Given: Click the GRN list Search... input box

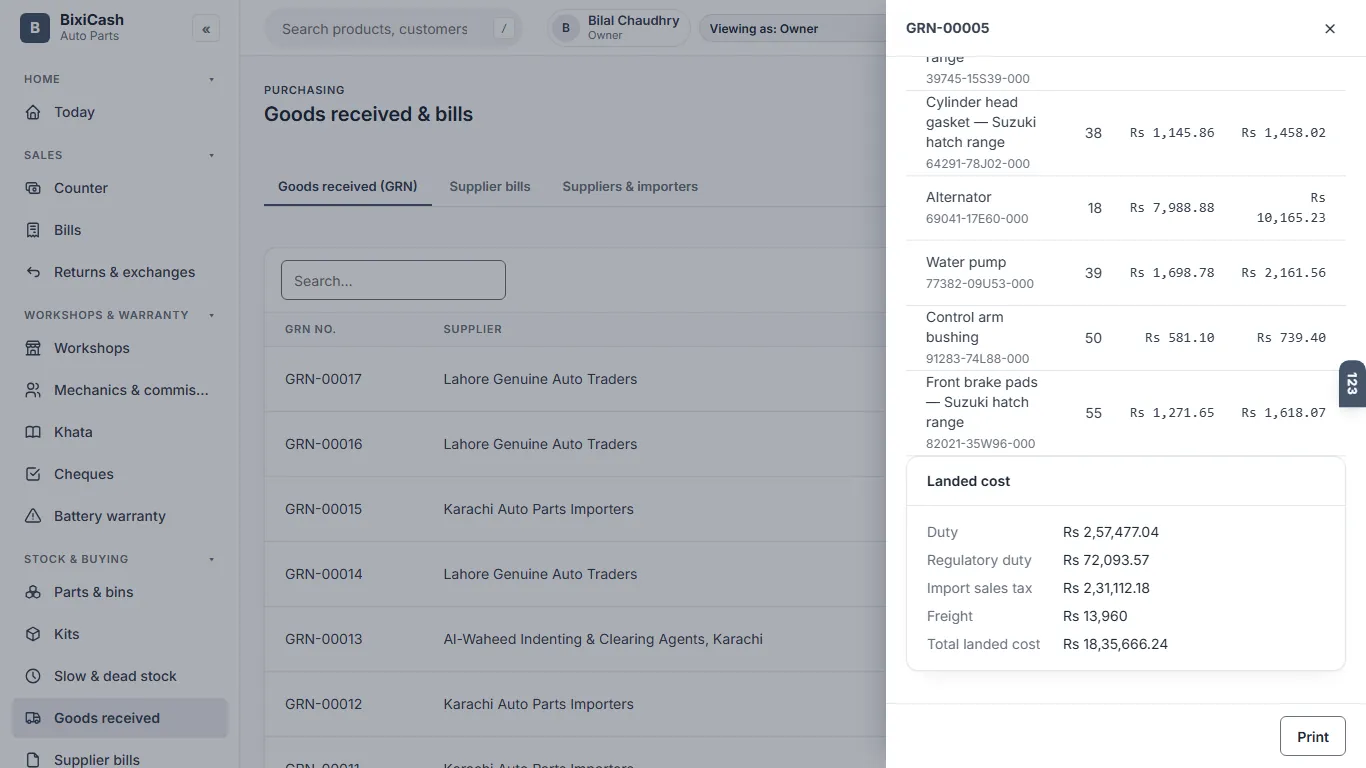Looking at the screenshot, I should point(393,280).
